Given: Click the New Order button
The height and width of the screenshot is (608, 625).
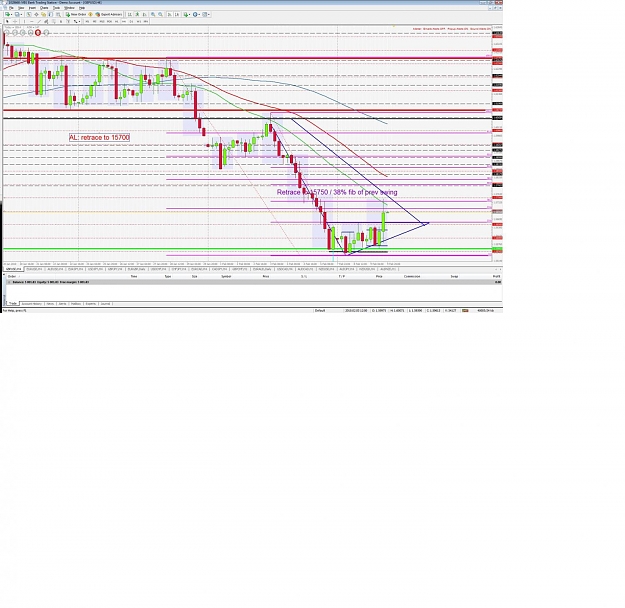Looking at the screenshot, I should (x=76, y=14).
